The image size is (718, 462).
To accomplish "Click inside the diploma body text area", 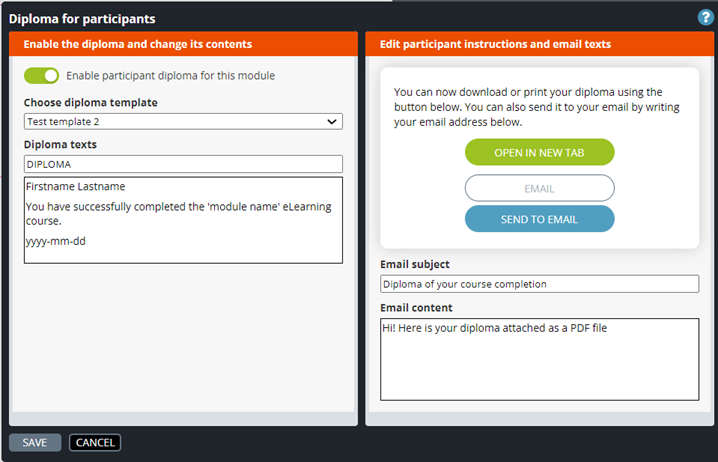I will click(183, 220).
